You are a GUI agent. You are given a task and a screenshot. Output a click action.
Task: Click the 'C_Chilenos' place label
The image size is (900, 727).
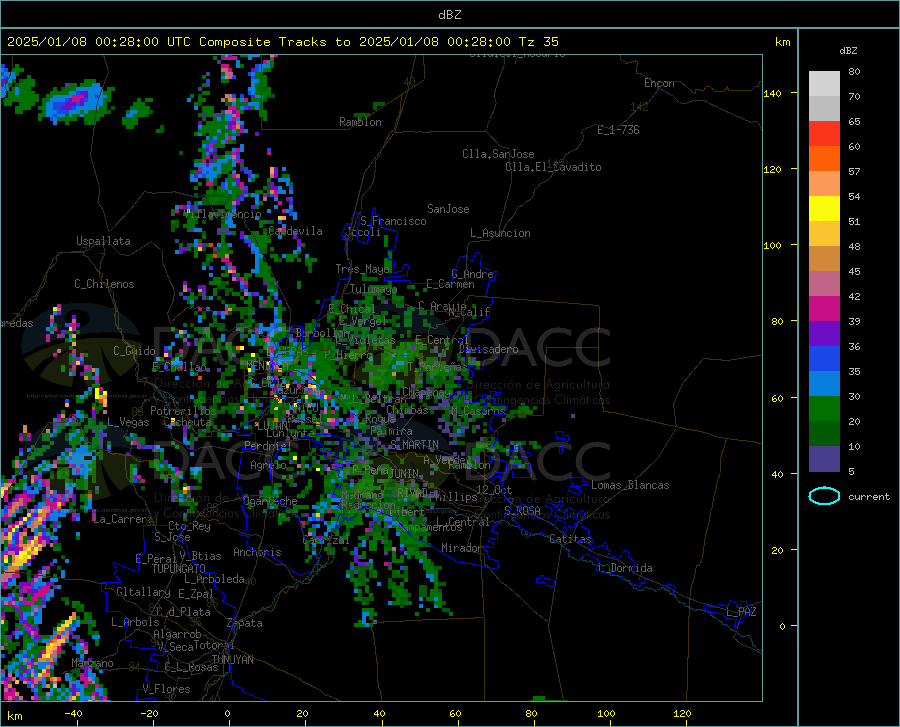pos(104,284)
